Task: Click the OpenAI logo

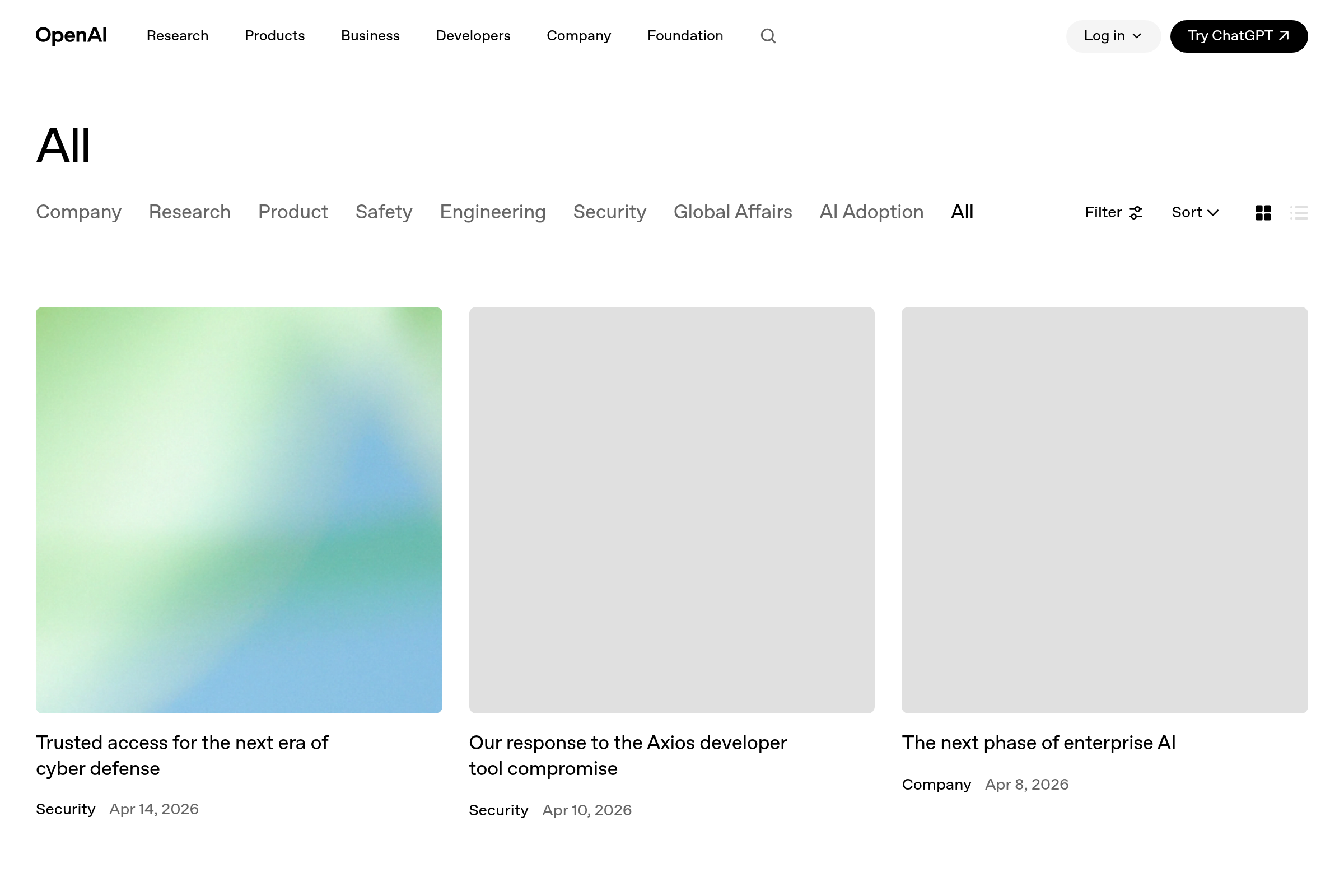Action: click(x=71, y=35)
